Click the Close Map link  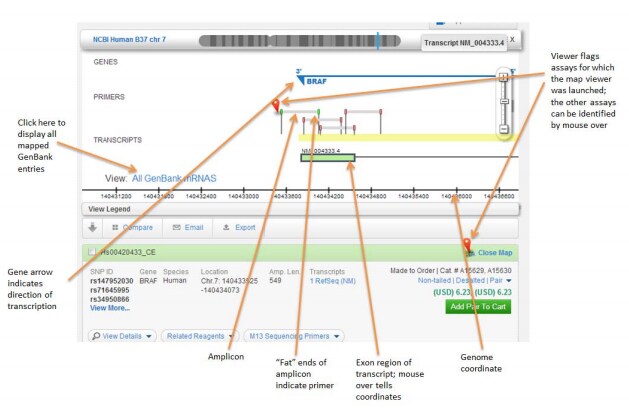click(495, 253)
